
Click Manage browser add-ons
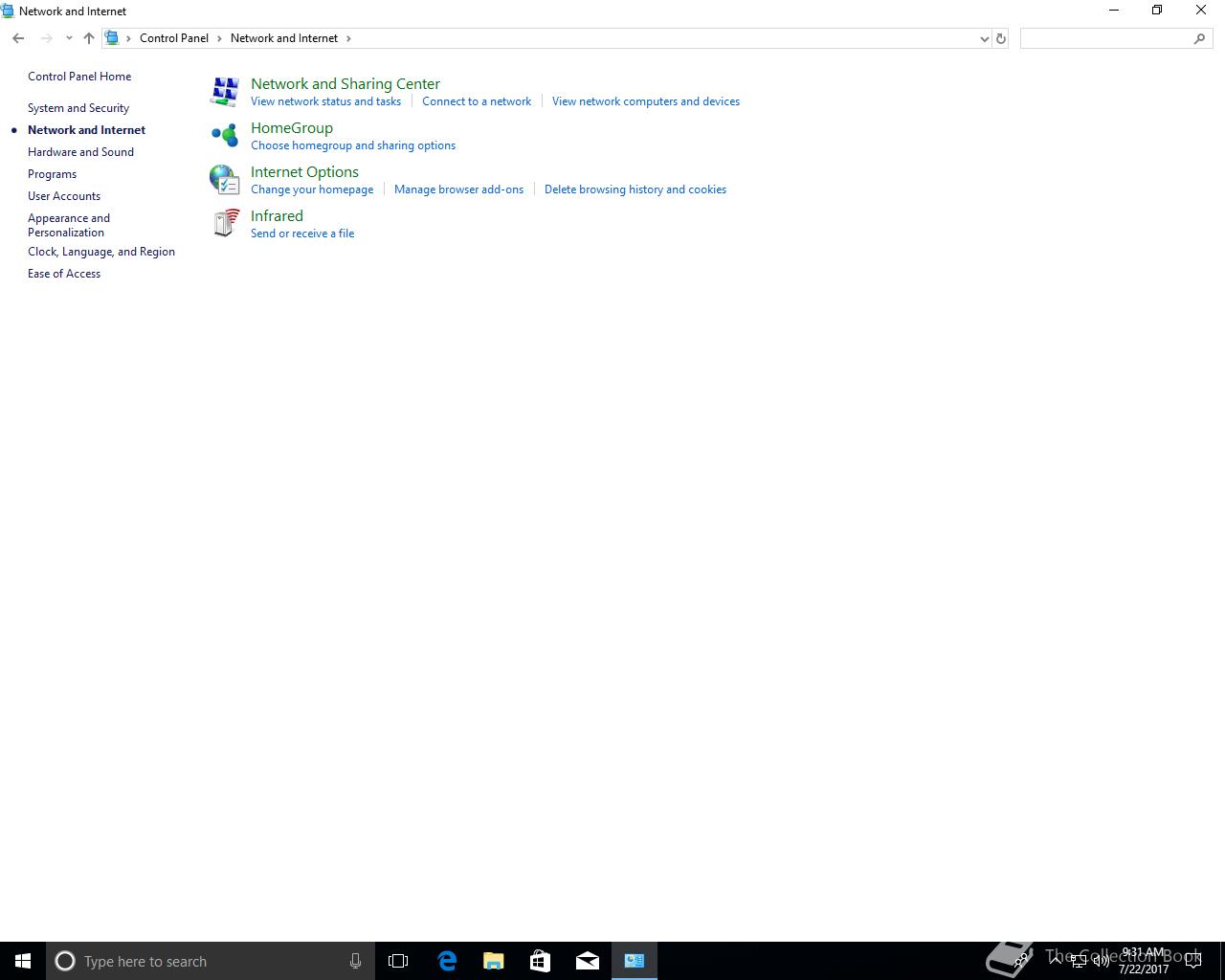[458, 189]
